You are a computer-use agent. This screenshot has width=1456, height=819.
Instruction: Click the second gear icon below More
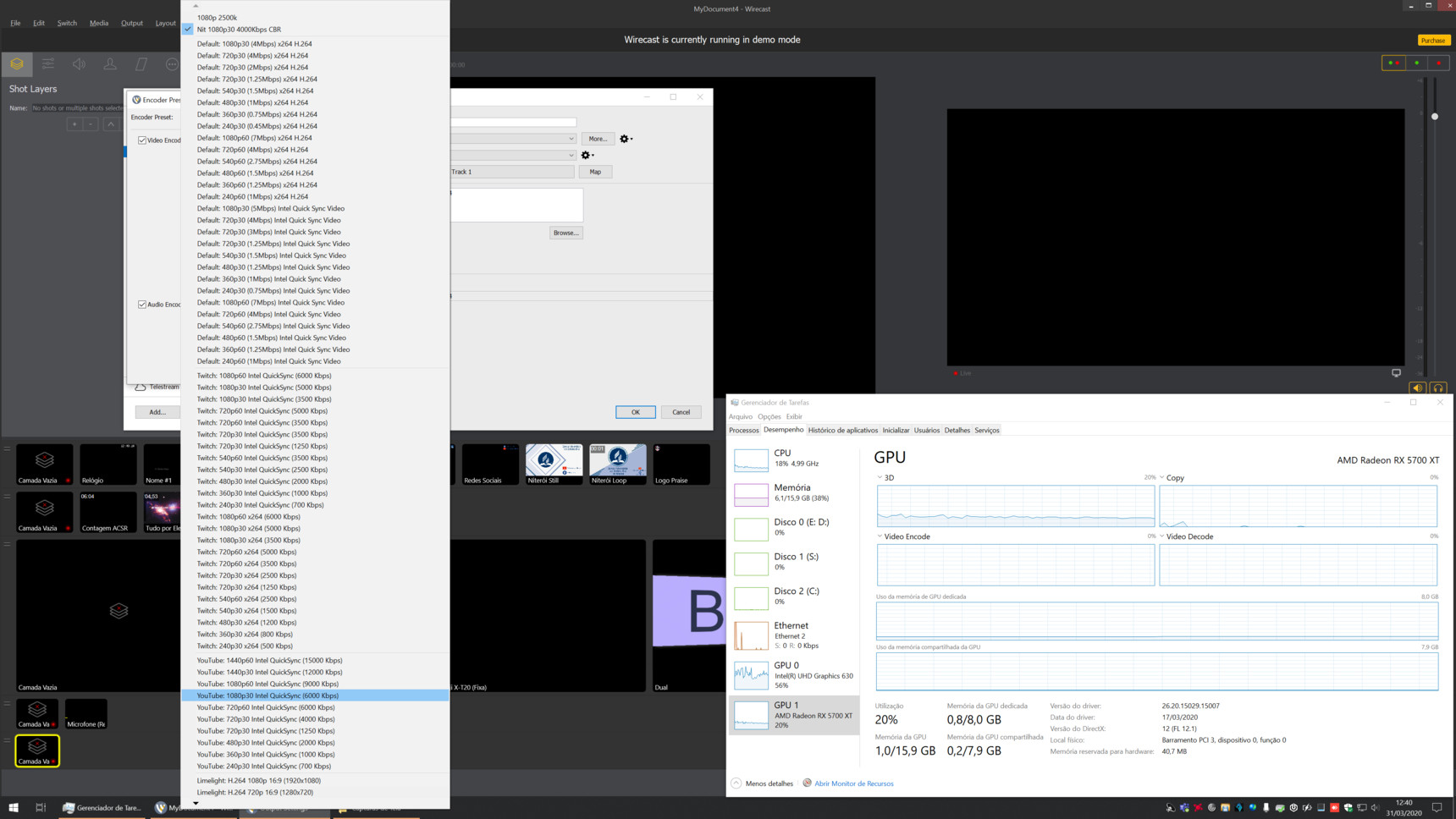pos(587,156)
